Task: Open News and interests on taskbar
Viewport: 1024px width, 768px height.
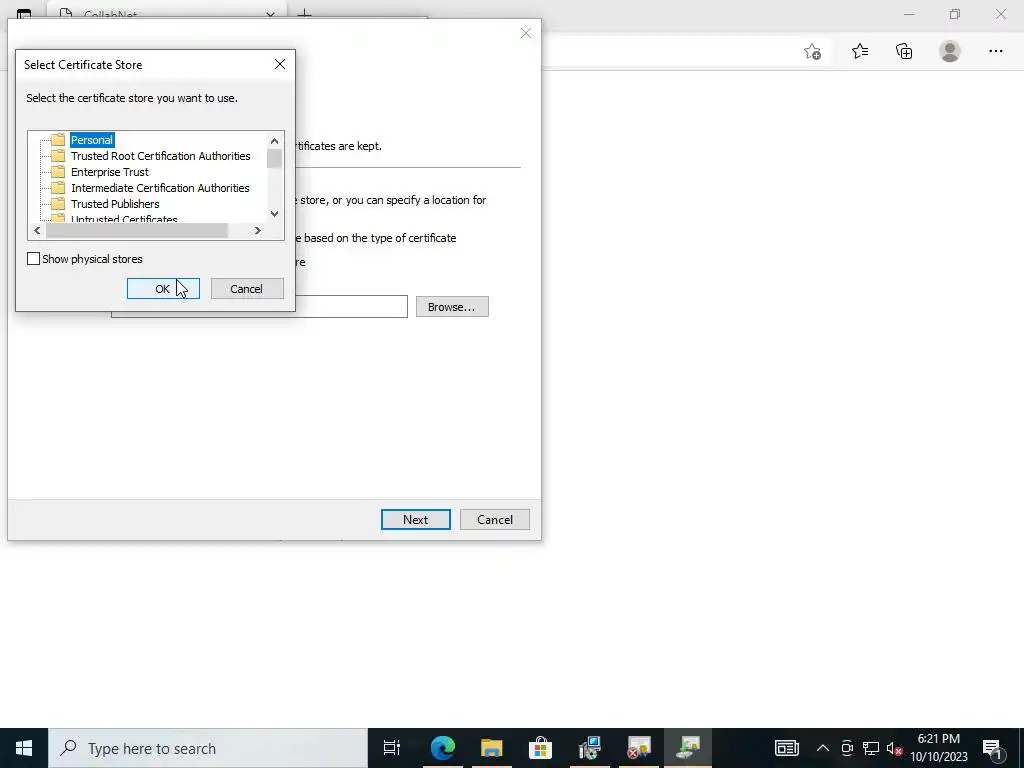Action: click(x=787, y=748)
